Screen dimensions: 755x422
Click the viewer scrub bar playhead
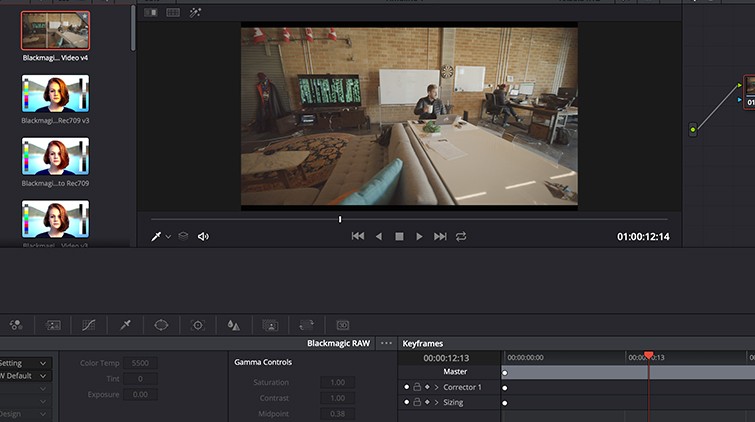click(x=340, y=219)
